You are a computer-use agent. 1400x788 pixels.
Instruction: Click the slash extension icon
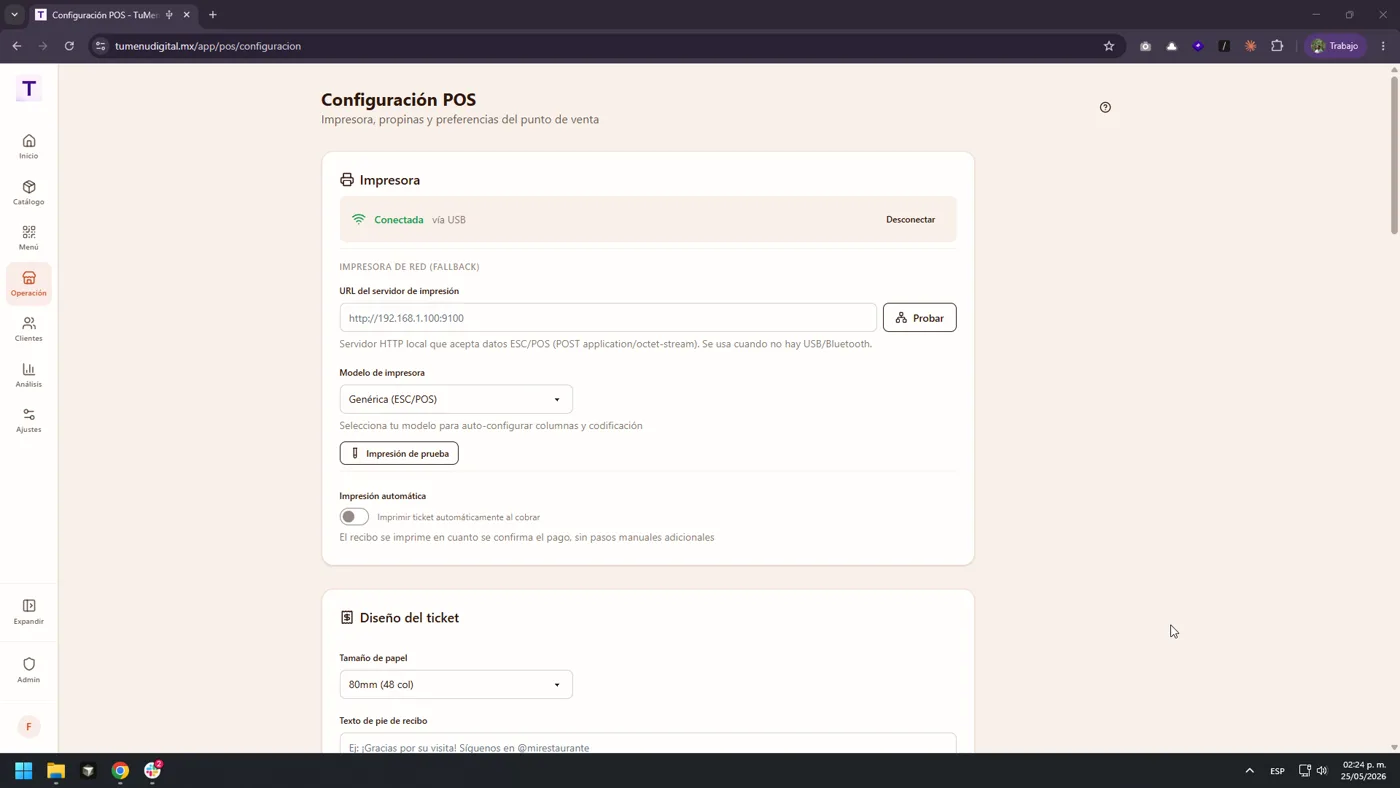(x=1224, y=46)
